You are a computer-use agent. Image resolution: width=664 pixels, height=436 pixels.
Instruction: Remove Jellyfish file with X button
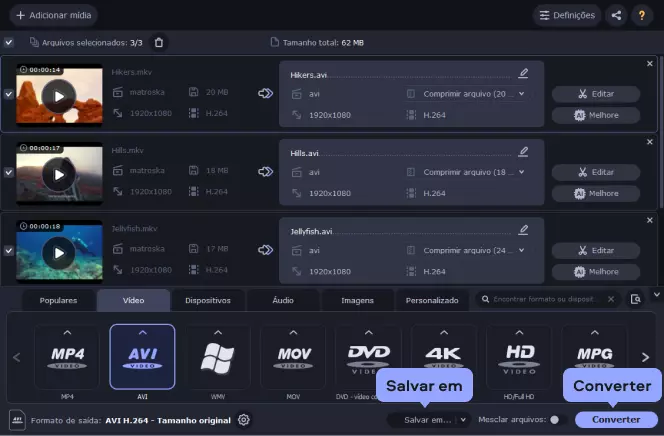pyautogui.click(x=650, y=220)
